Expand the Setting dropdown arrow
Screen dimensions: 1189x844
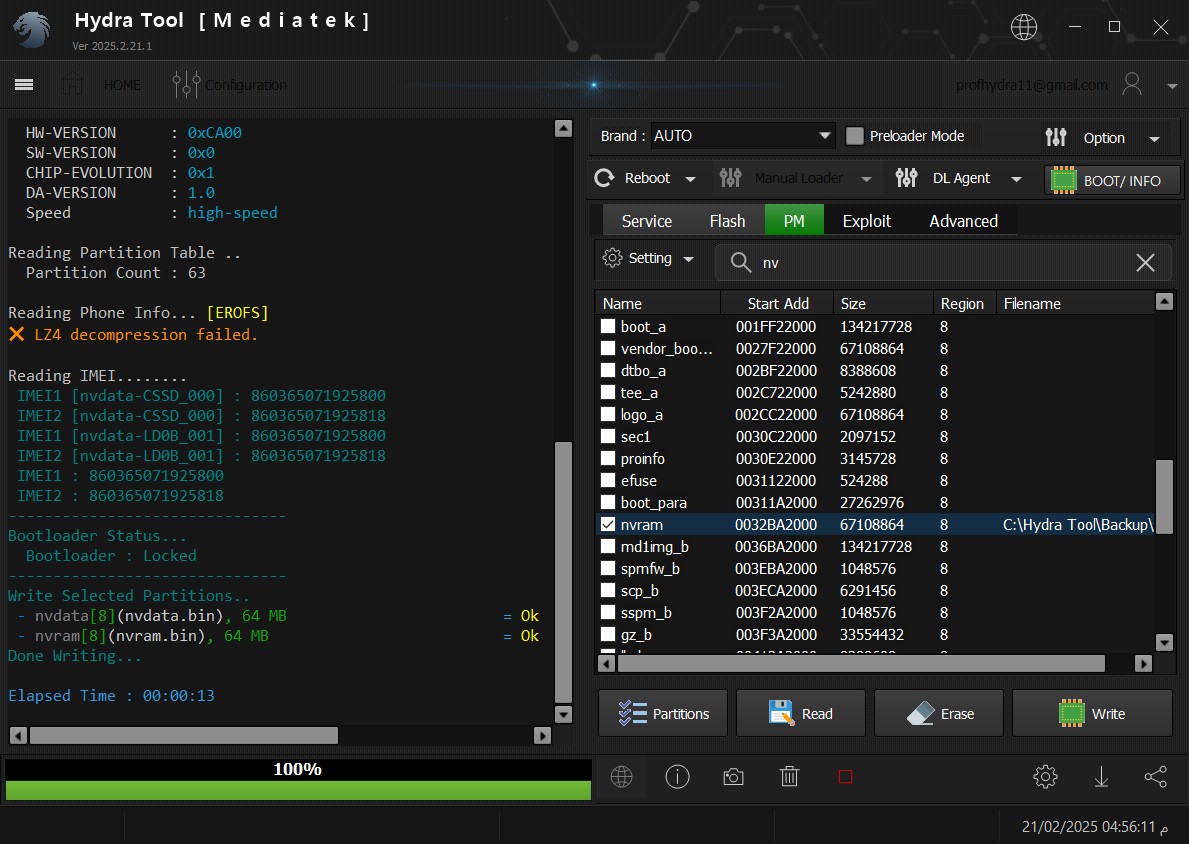click(689, 259)
